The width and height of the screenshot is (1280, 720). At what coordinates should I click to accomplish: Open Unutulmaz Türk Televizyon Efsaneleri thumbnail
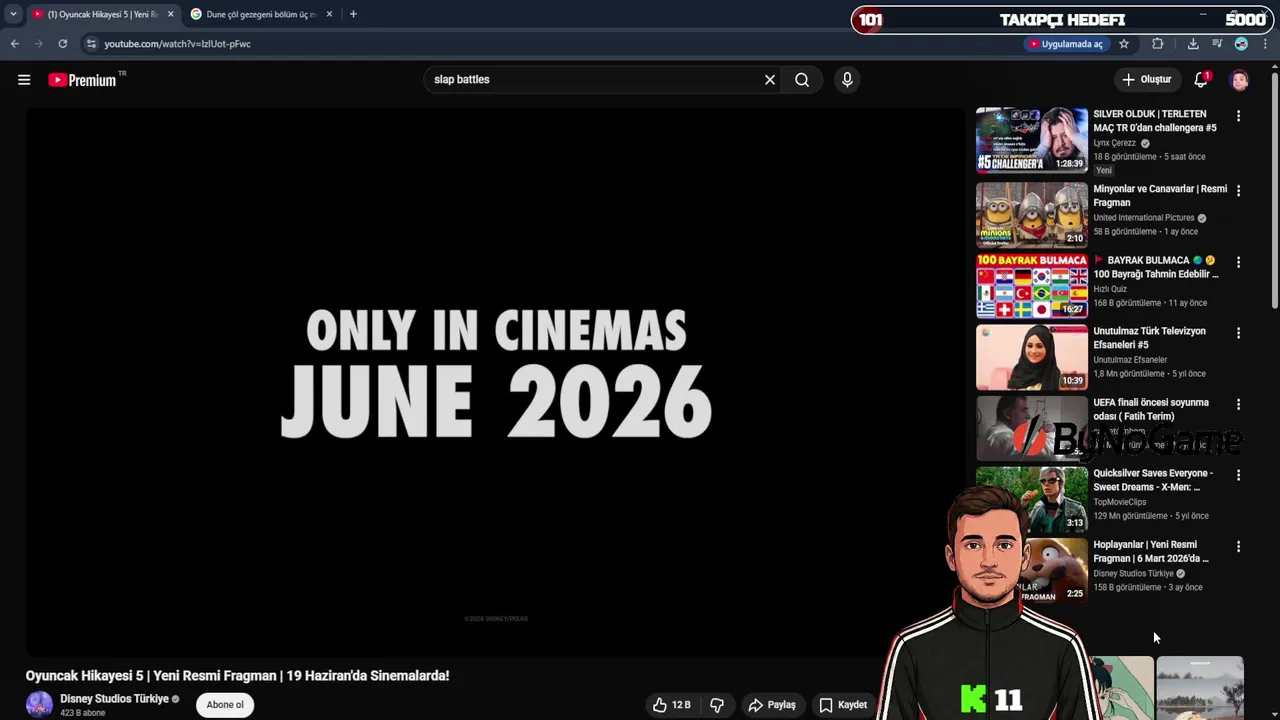1032,357
